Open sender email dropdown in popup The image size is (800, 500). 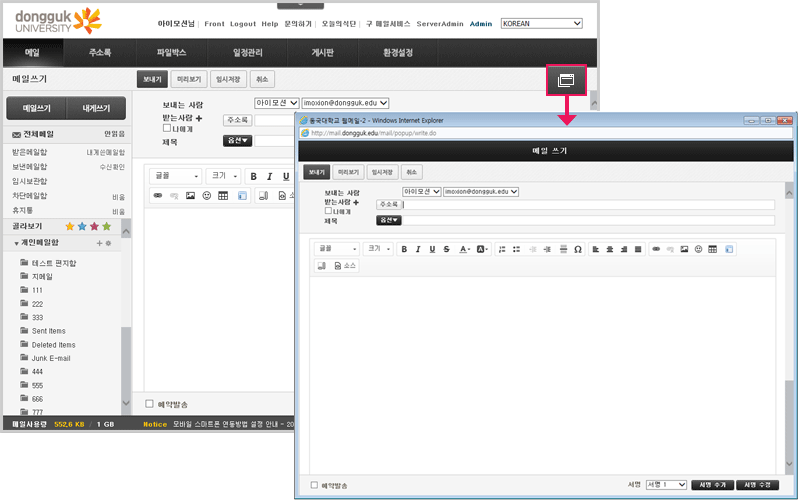click(481, 192)
